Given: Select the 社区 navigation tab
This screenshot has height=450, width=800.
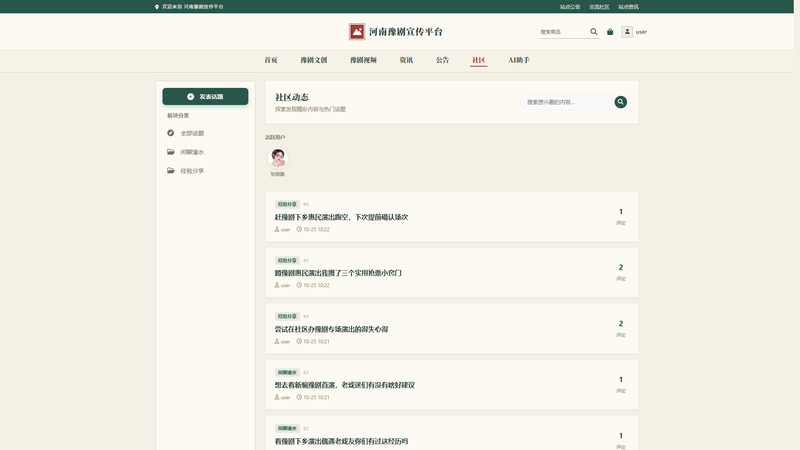Looking at the screenshot, I should (479, 60).
